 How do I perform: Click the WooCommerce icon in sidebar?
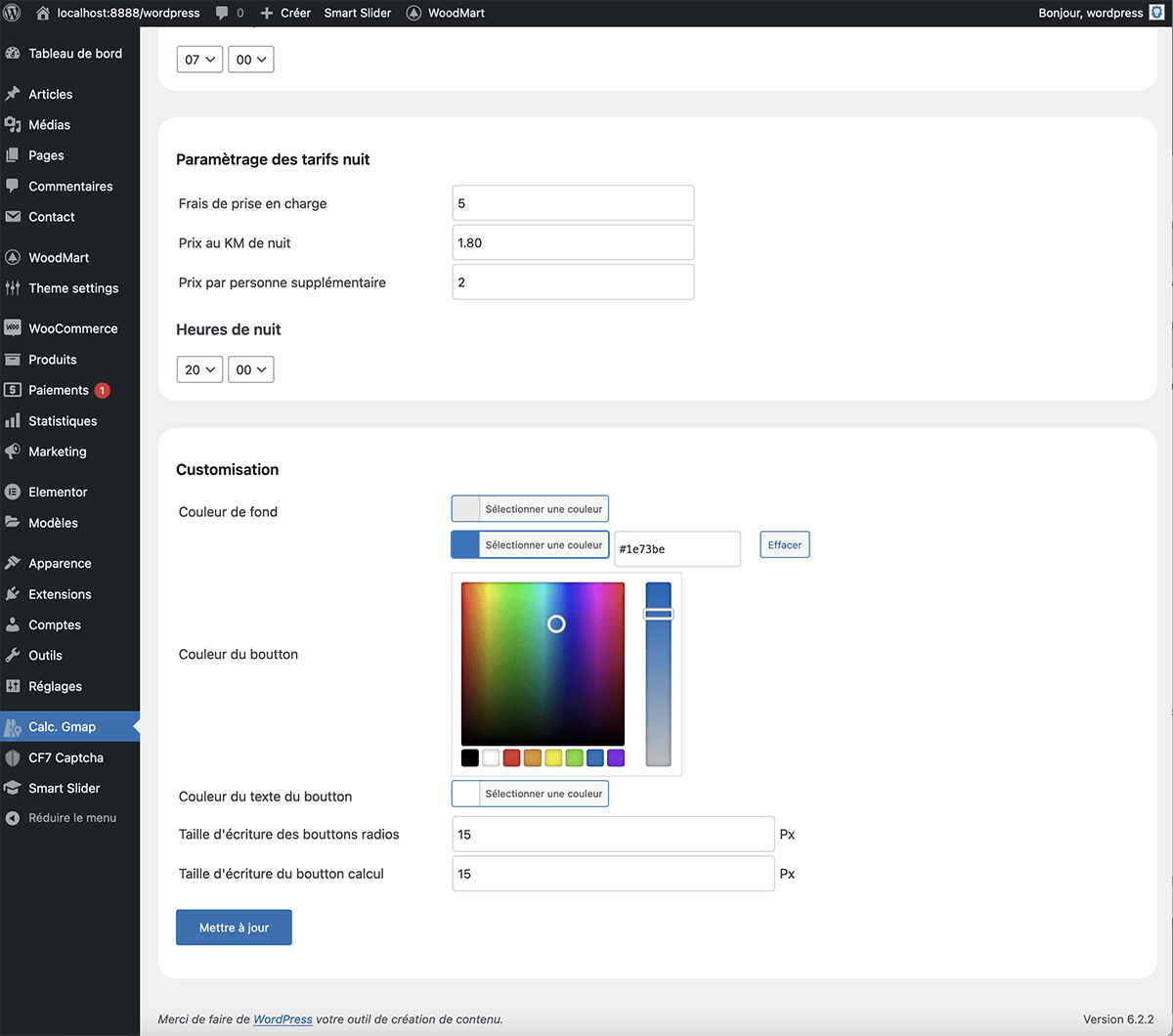(x=13, y=328)
